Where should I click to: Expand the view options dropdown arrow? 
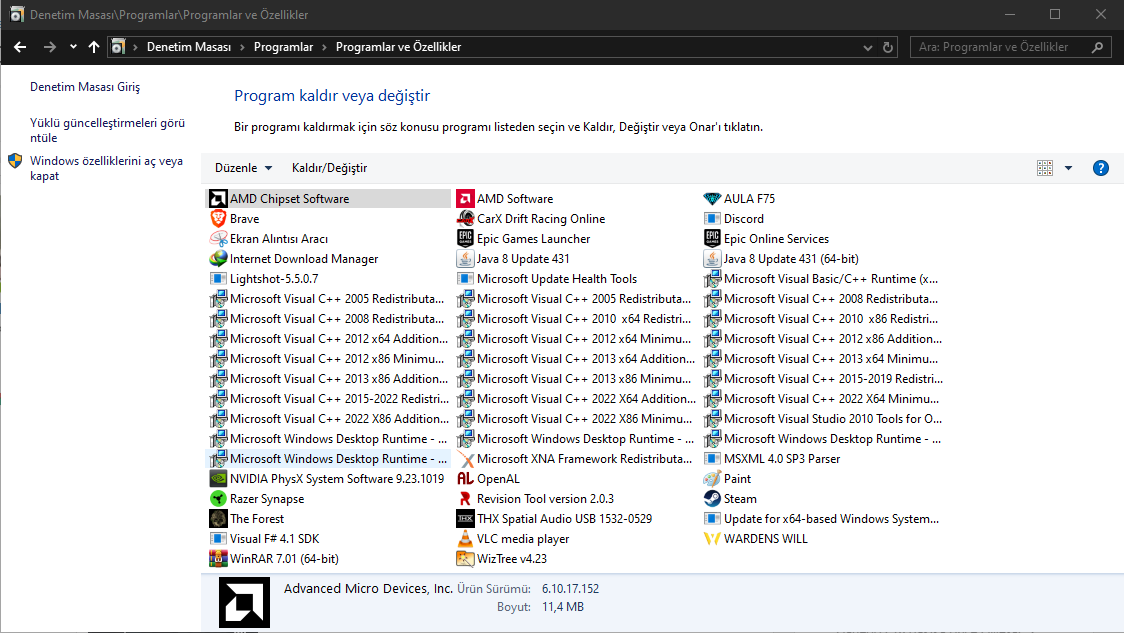1068,168
